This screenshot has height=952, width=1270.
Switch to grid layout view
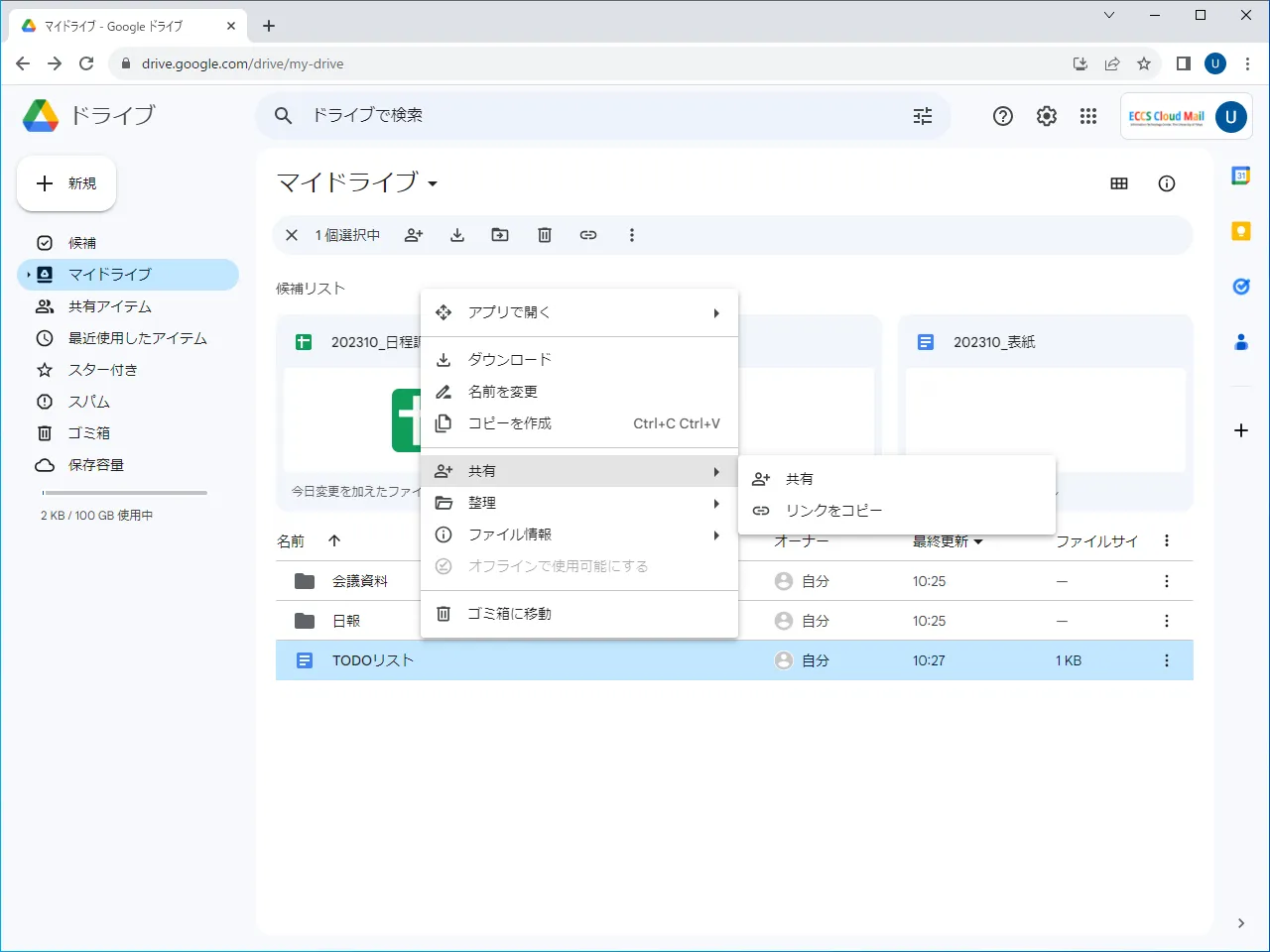point(1119,183)
